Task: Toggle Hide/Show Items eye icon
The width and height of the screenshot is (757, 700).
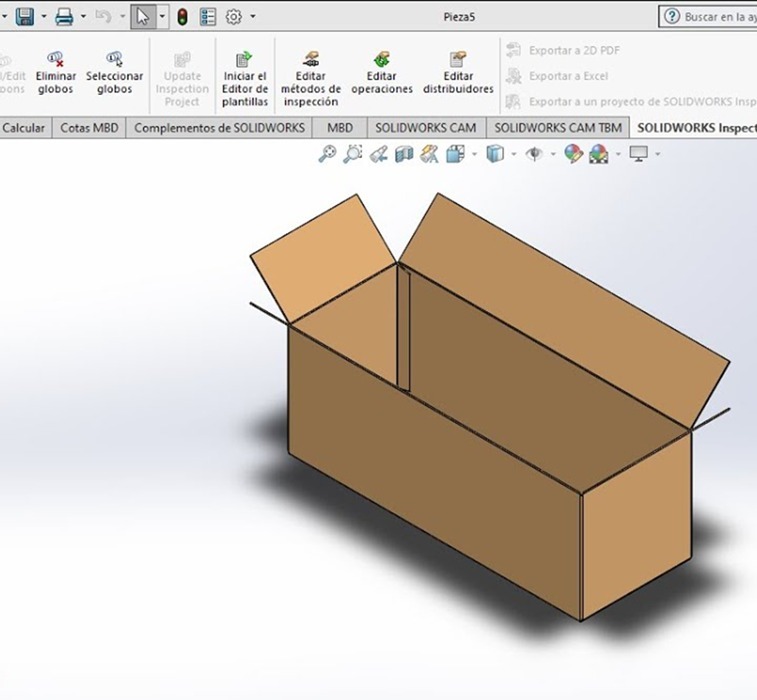Action: 534,153
